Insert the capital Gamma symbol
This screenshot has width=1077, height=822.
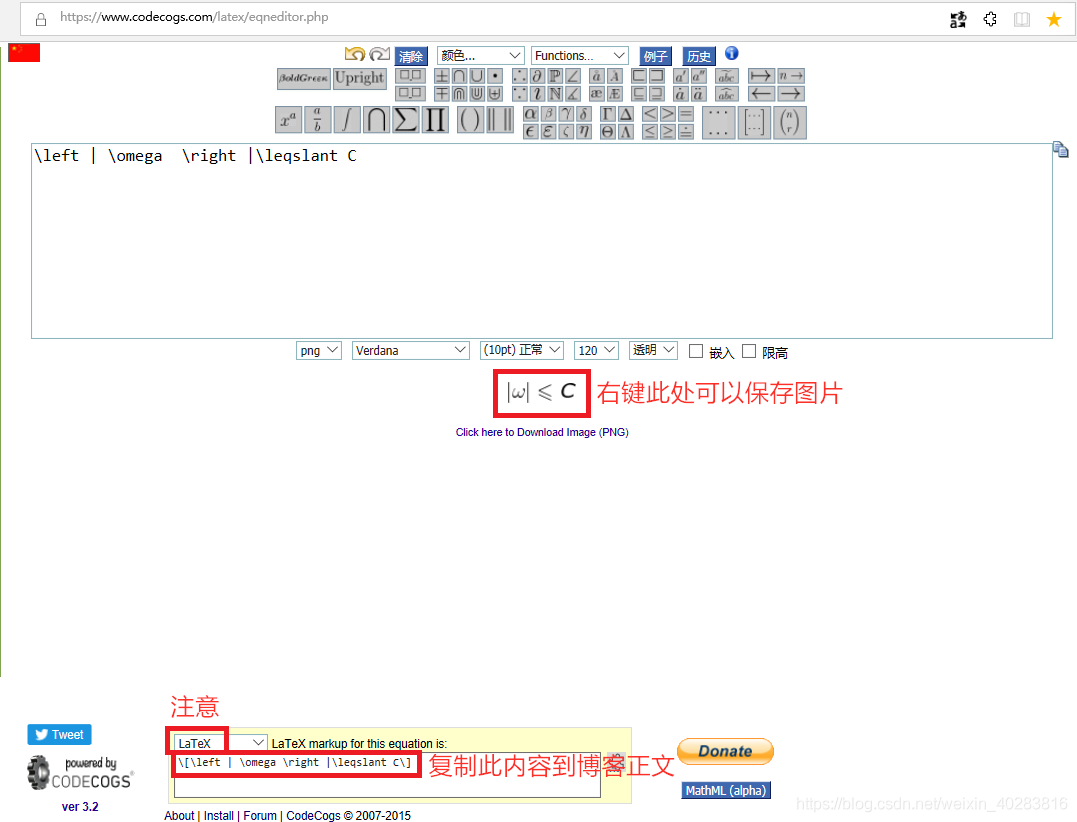(608, 114)
